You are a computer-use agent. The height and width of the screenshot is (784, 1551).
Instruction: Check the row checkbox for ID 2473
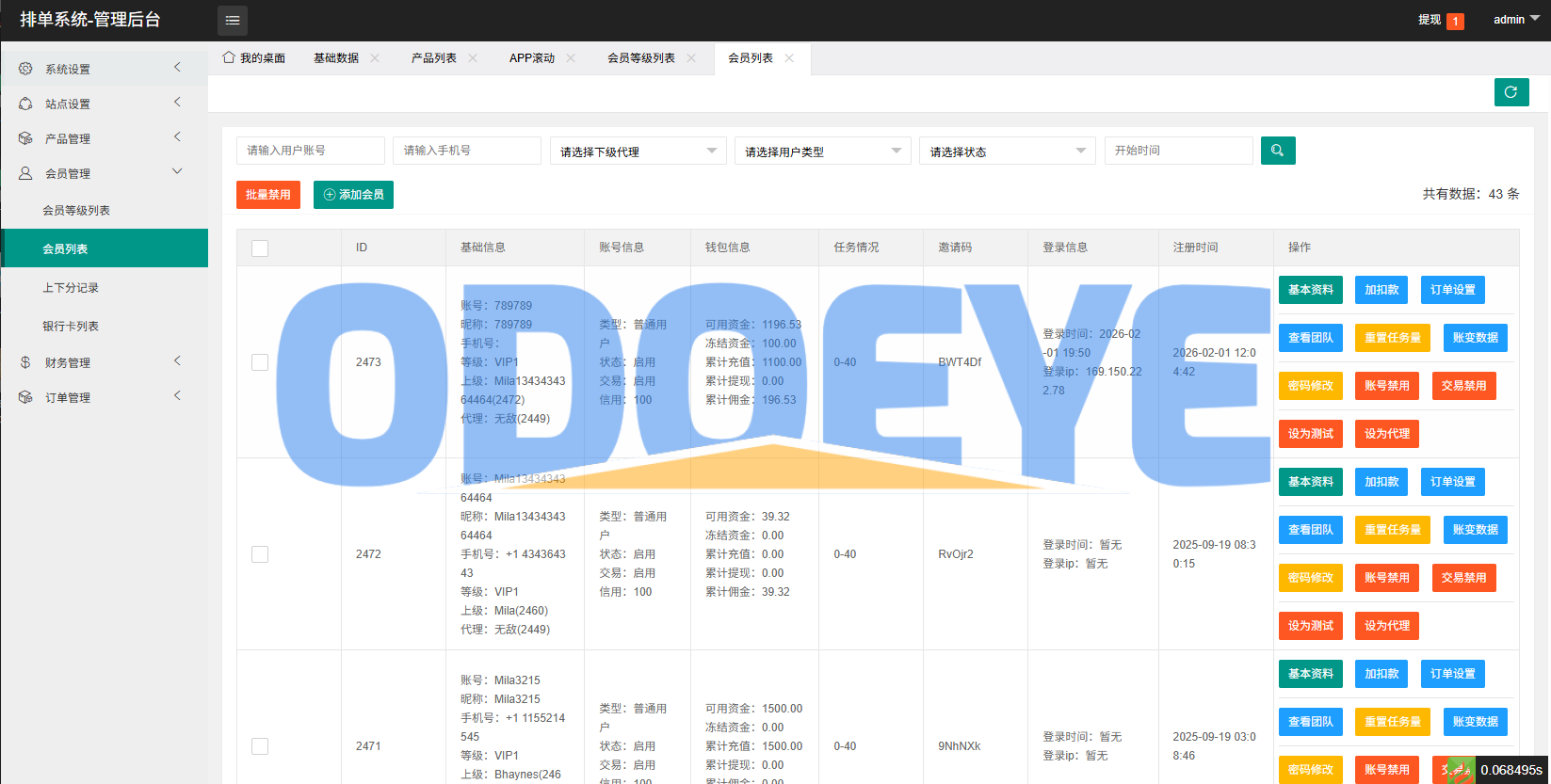pos(260,362)
